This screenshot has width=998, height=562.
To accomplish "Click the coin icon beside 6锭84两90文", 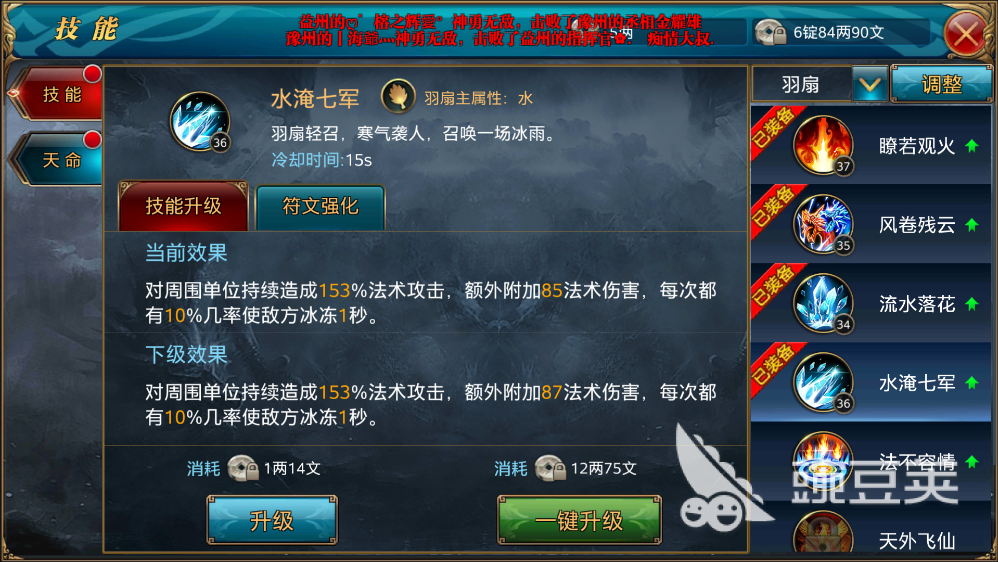I will 770,32.
